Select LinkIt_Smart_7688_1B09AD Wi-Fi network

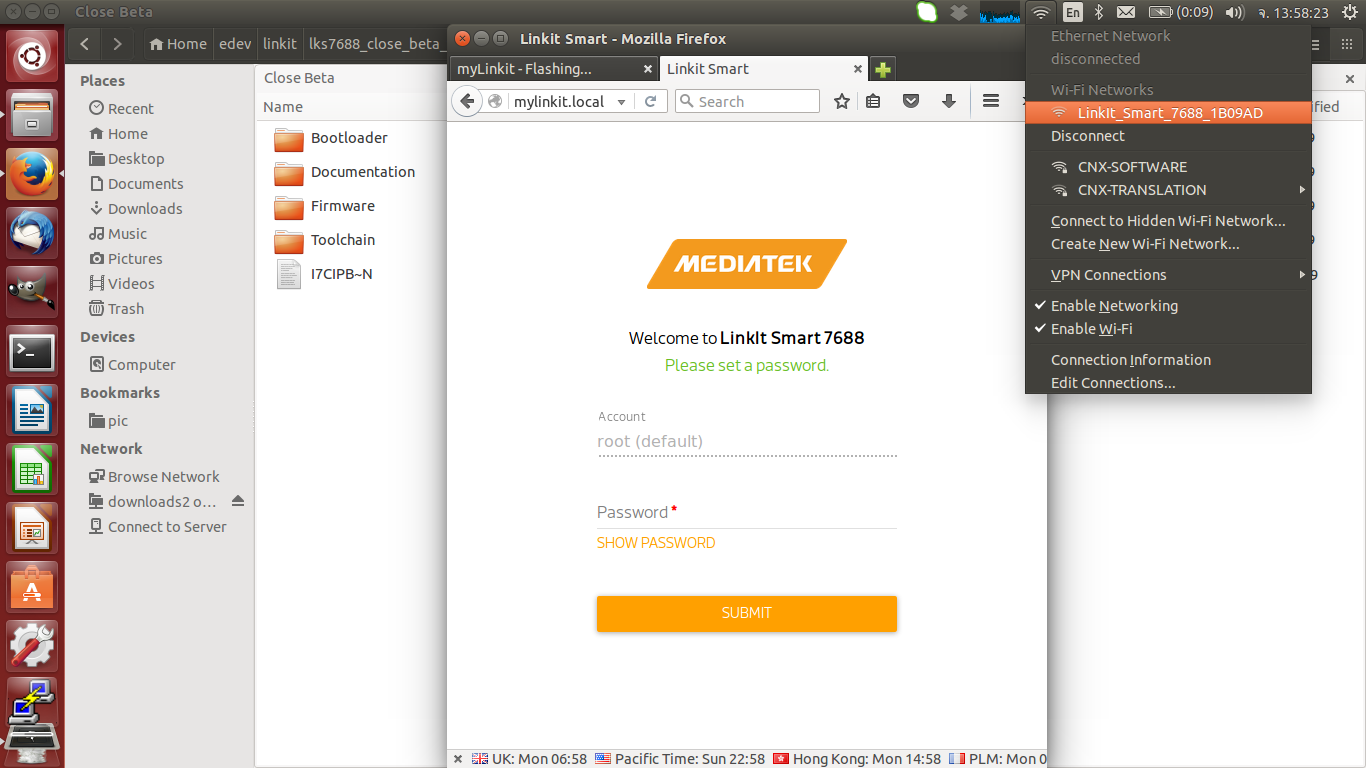1168,113
